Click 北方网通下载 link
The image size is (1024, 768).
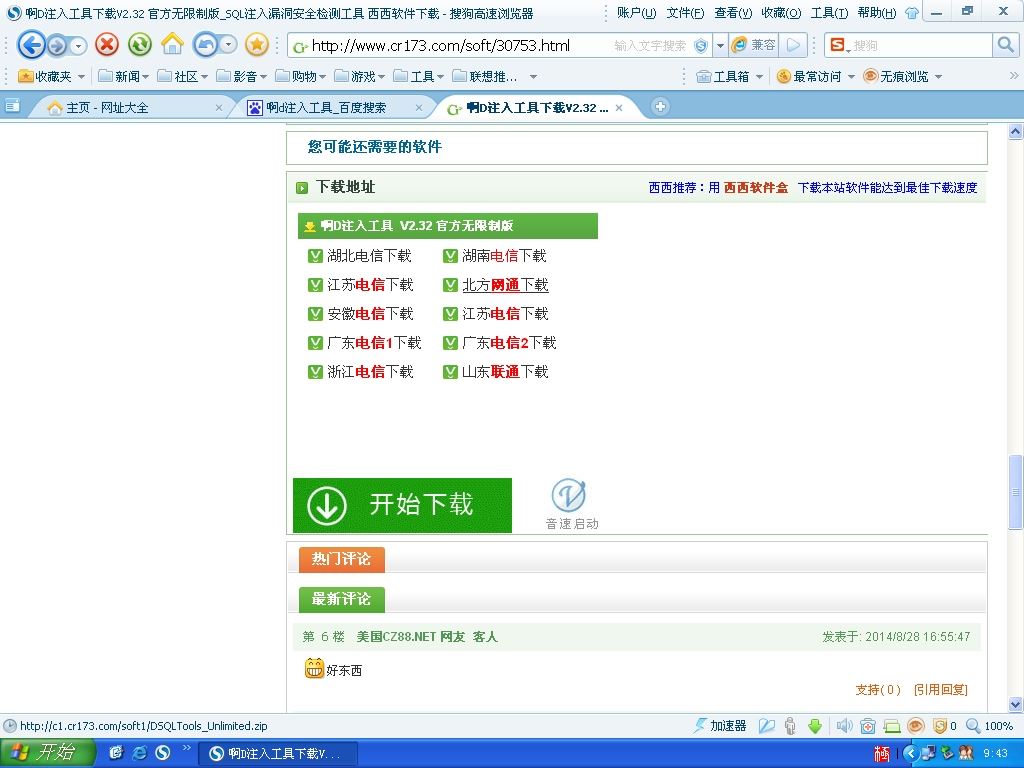(x=505, y=285)
